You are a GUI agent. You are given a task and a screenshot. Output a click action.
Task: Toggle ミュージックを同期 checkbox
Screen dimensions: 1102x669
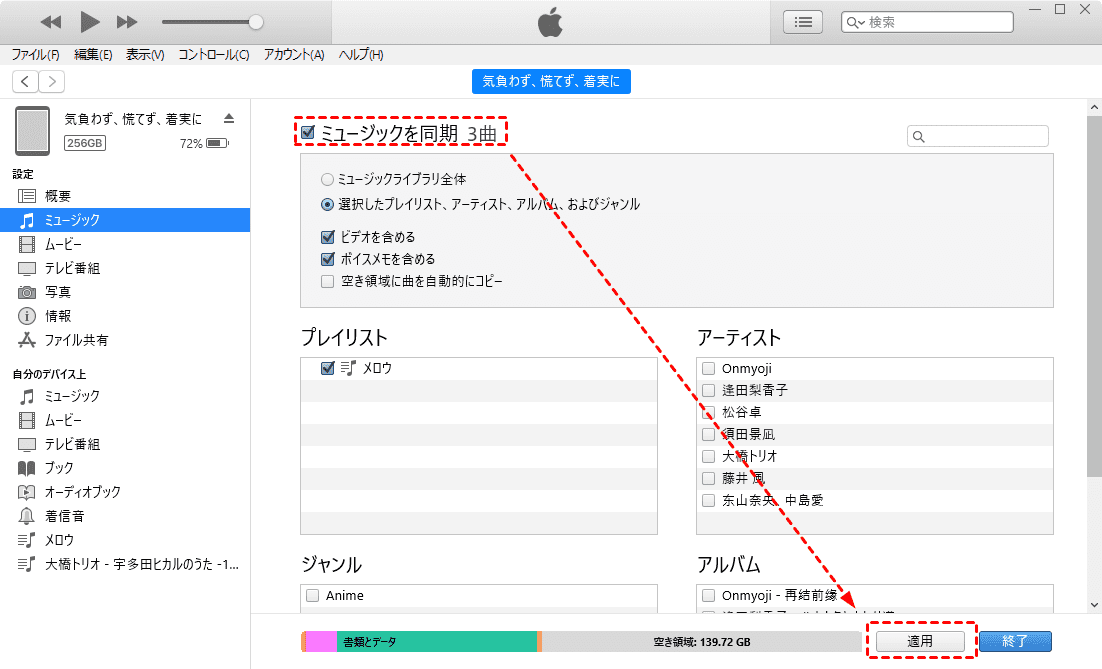pos(308,132)
